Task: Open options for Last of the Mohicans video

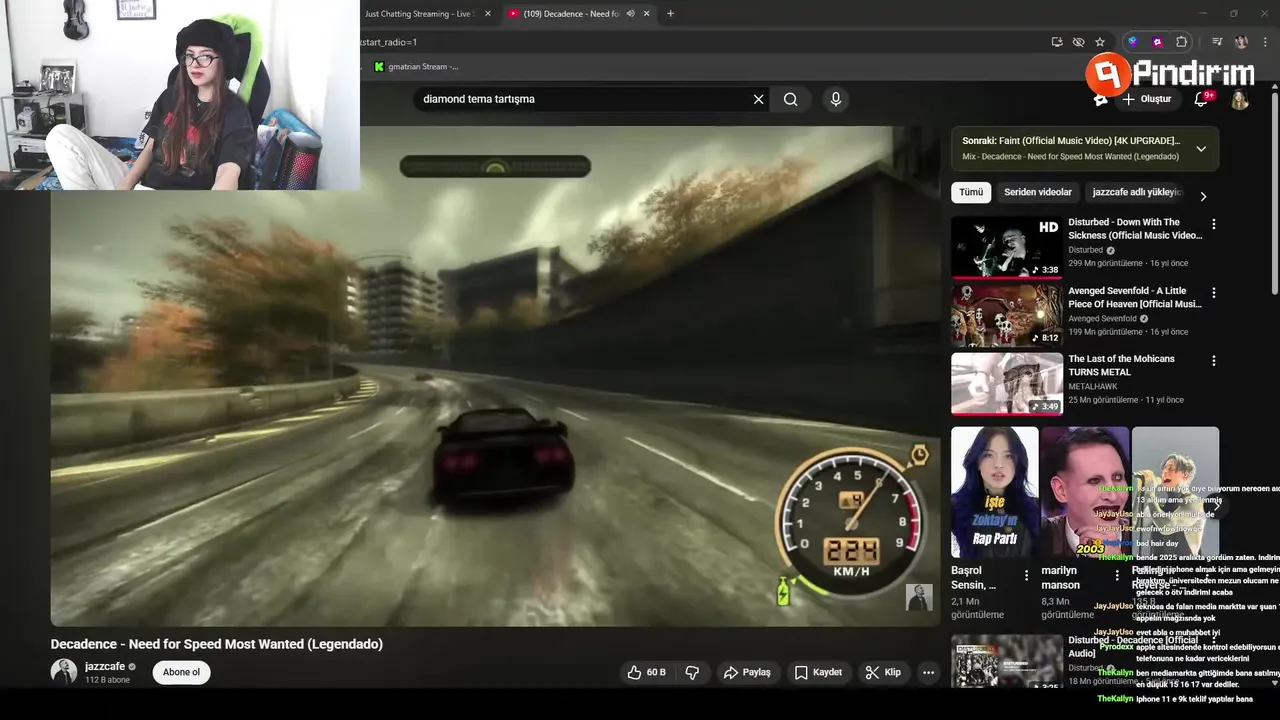Action: click(1214, 361)
